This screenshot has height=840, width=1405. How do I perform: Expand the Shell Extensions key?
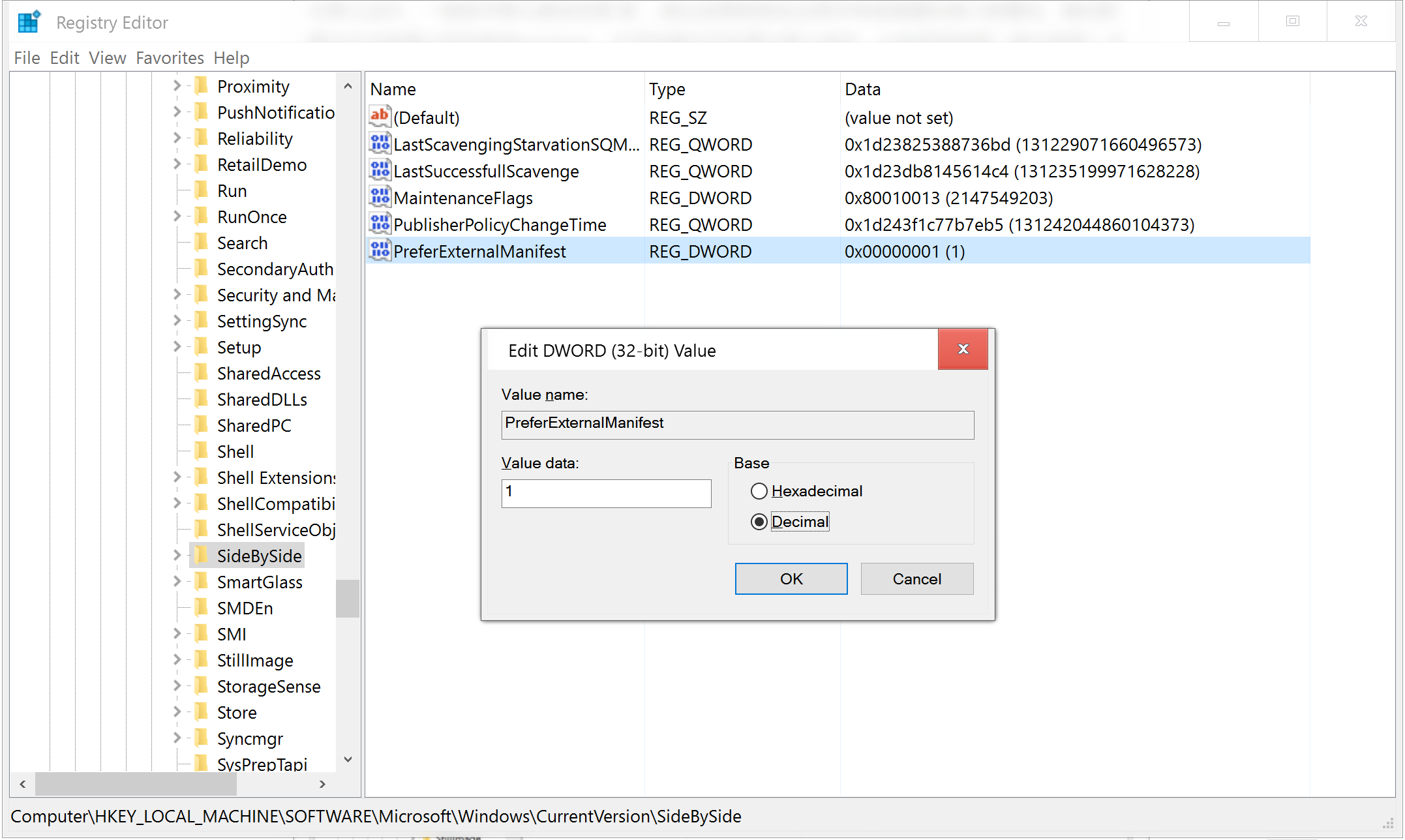point(177,477)
